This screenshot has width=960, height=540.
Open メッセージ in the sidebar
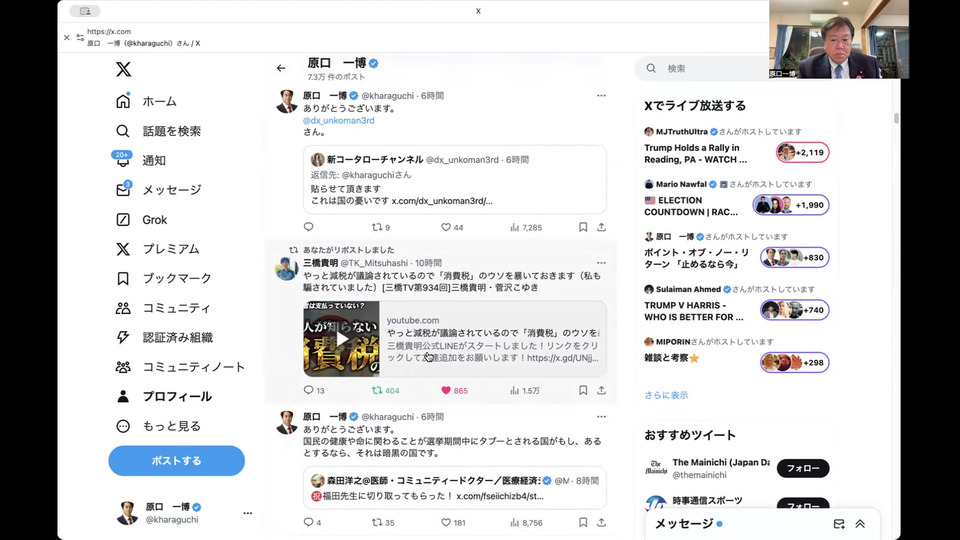tap(159, 190)
